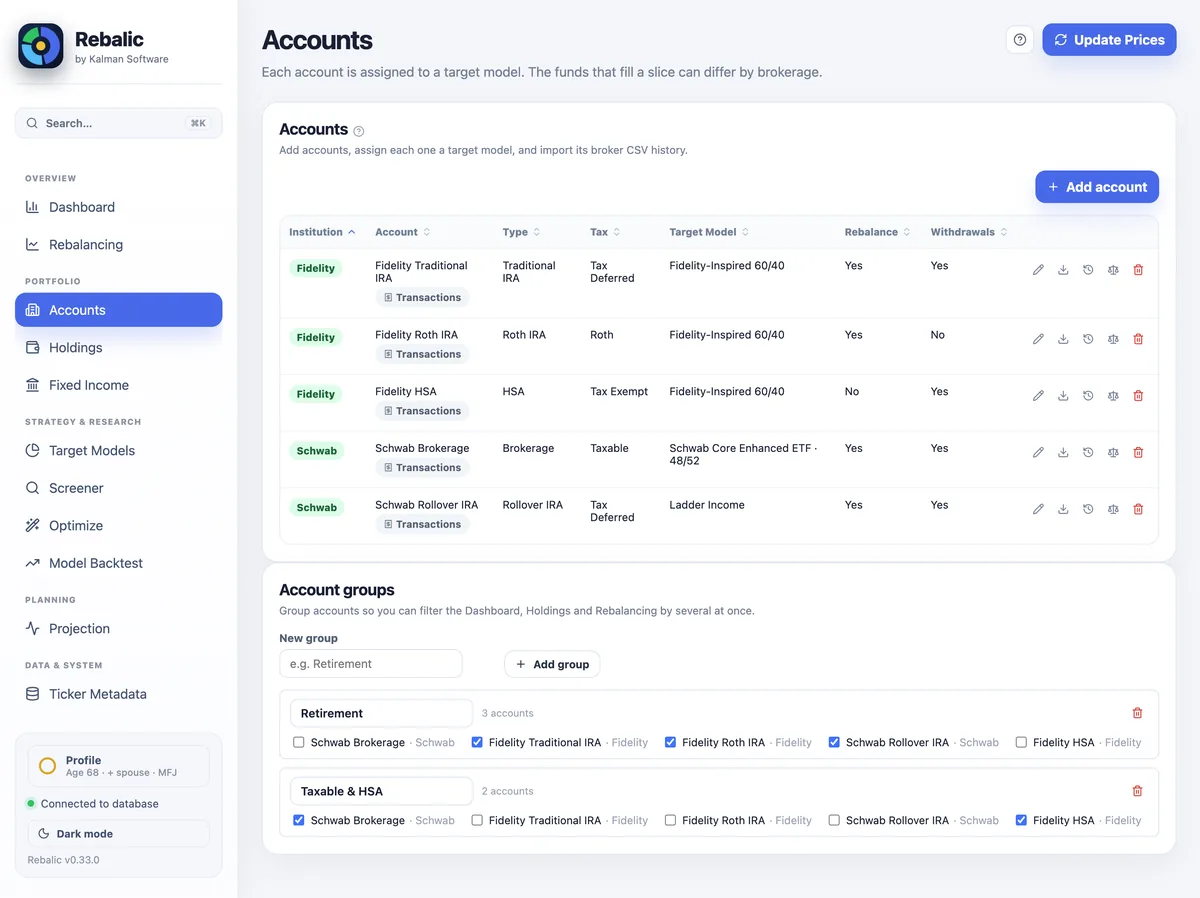Check Schwab Brokerage in Retirement group
The width and height of the screenshot is (1200, 898).
[x=299, y=742]
